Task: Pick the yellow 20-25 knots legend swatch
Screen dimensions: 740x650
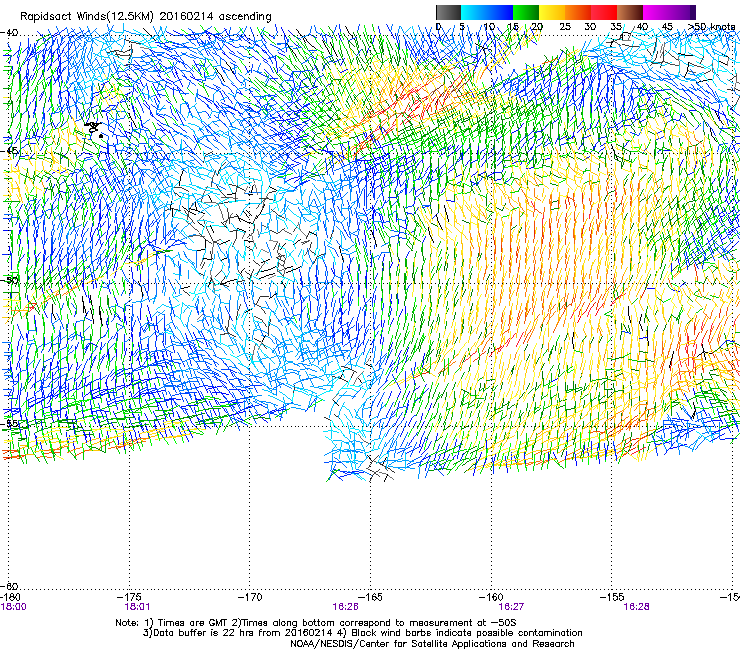Action: tap(552, 12)
